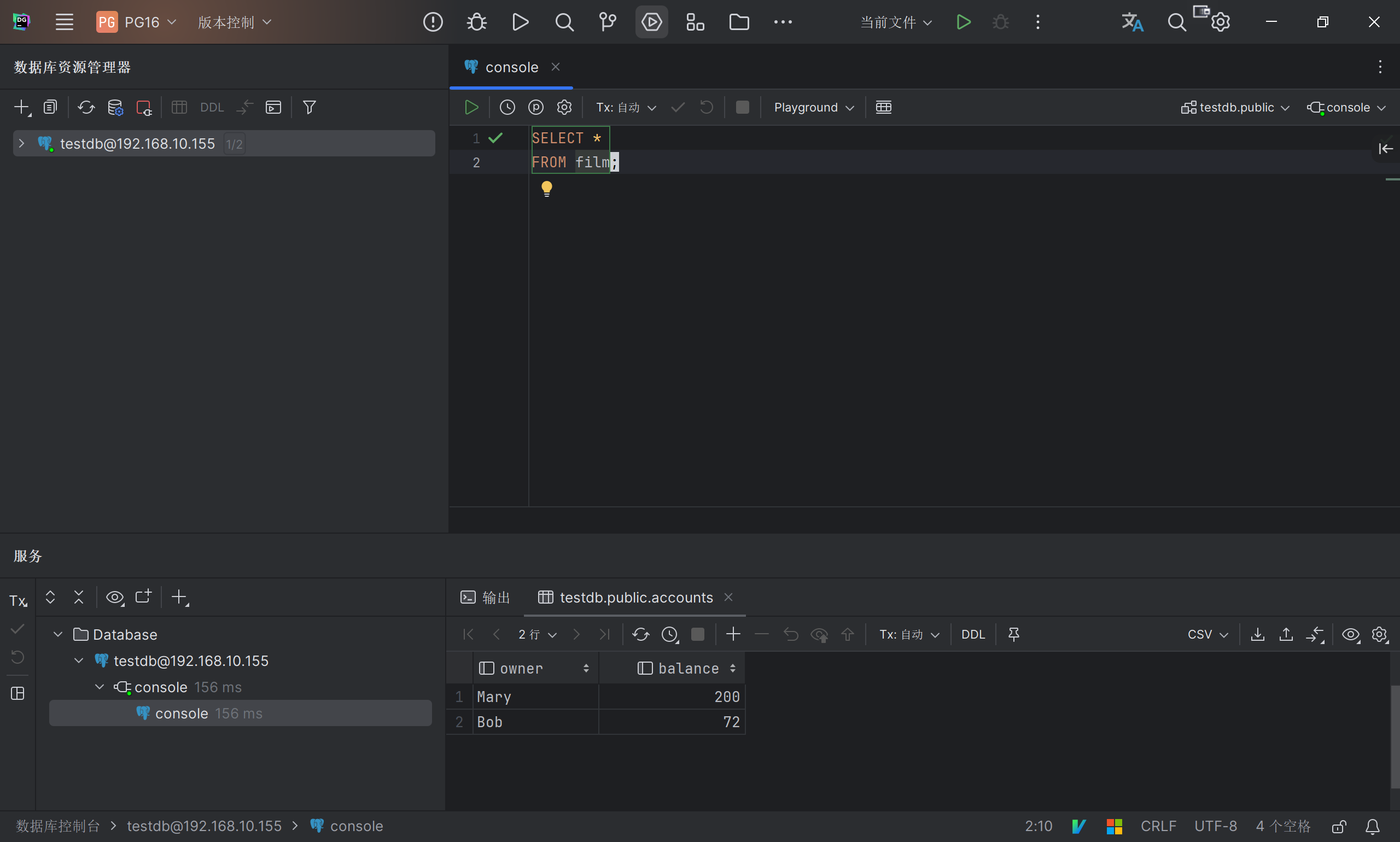Toggle in-editor results table icon

(884, 107)
